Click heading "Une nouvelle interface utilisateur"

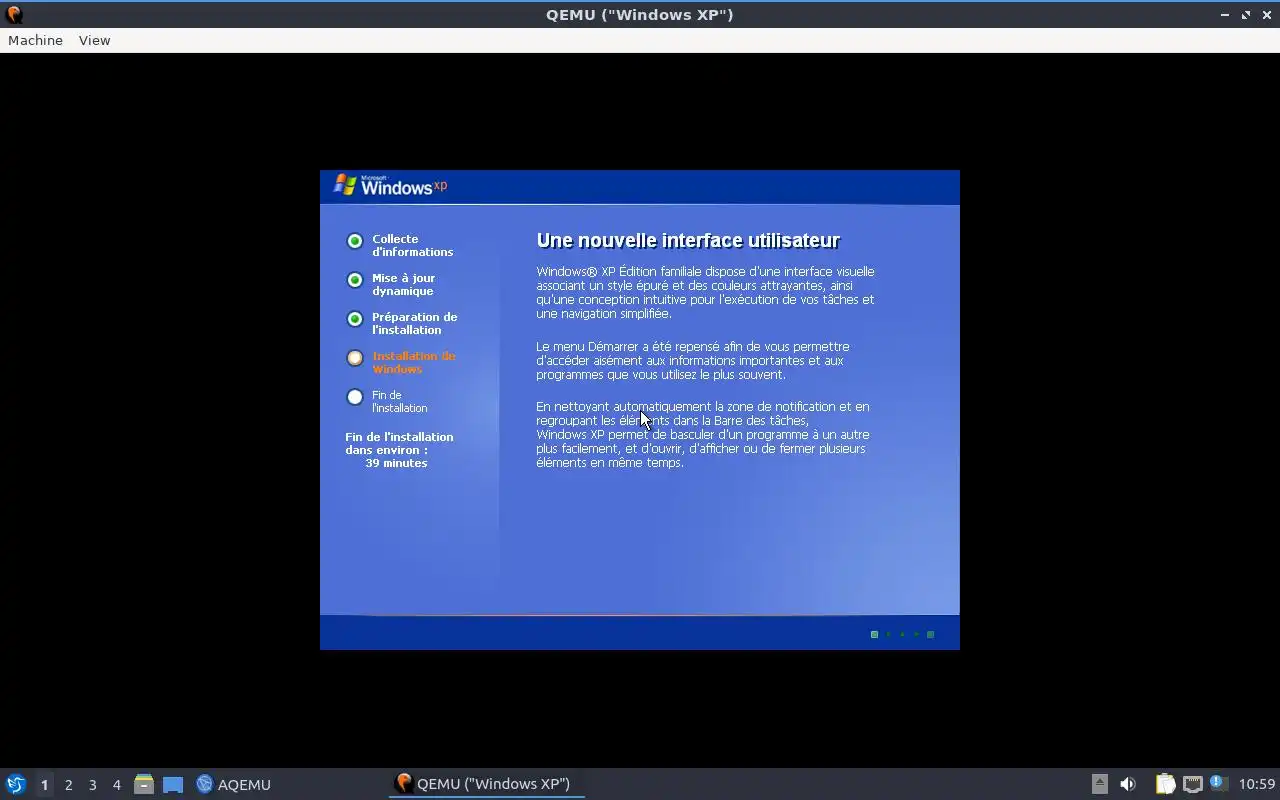pos(688,240)
